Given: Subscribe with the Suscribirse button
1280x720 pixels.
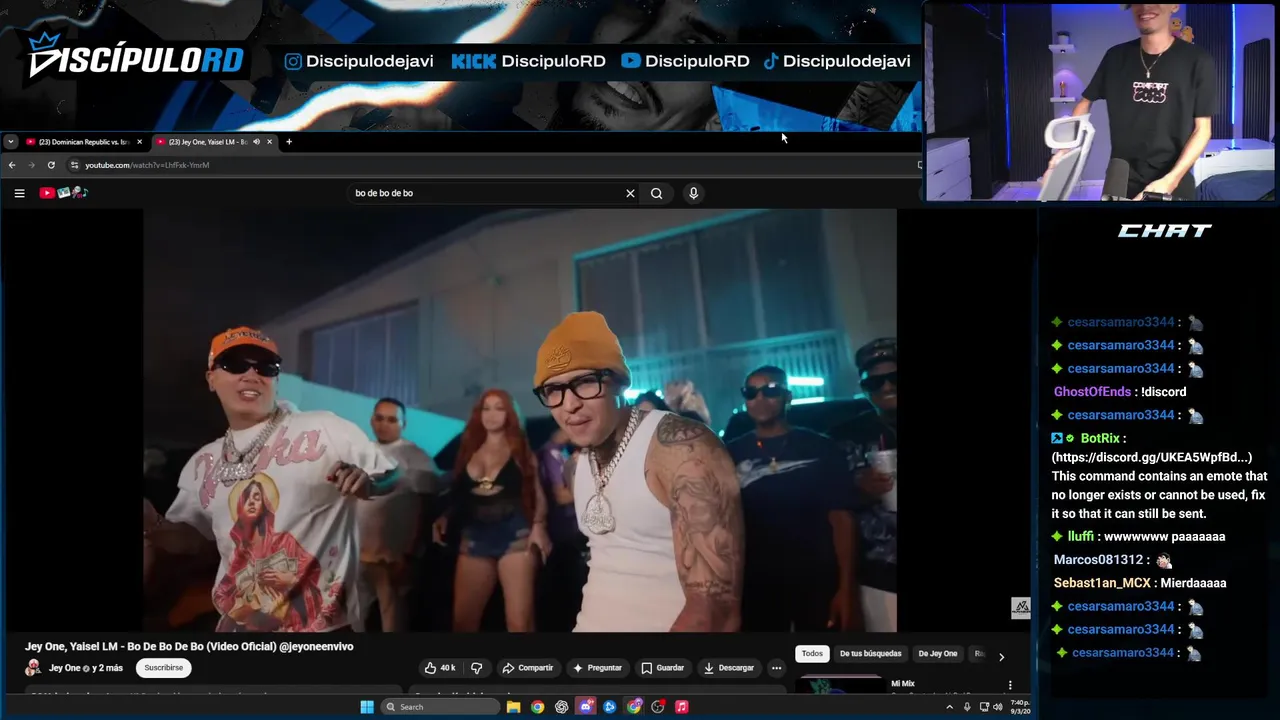Looking at the screenshot, I should click(163, 668).
